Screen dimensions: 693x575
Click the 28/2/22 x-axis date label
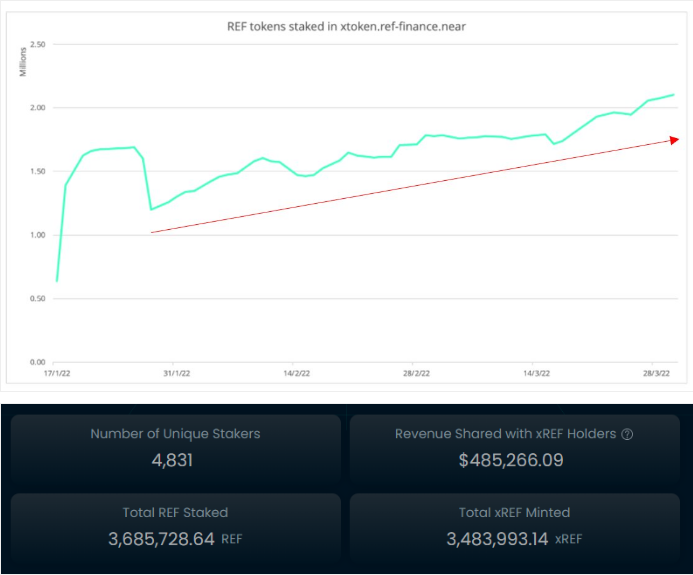[416, 373]
